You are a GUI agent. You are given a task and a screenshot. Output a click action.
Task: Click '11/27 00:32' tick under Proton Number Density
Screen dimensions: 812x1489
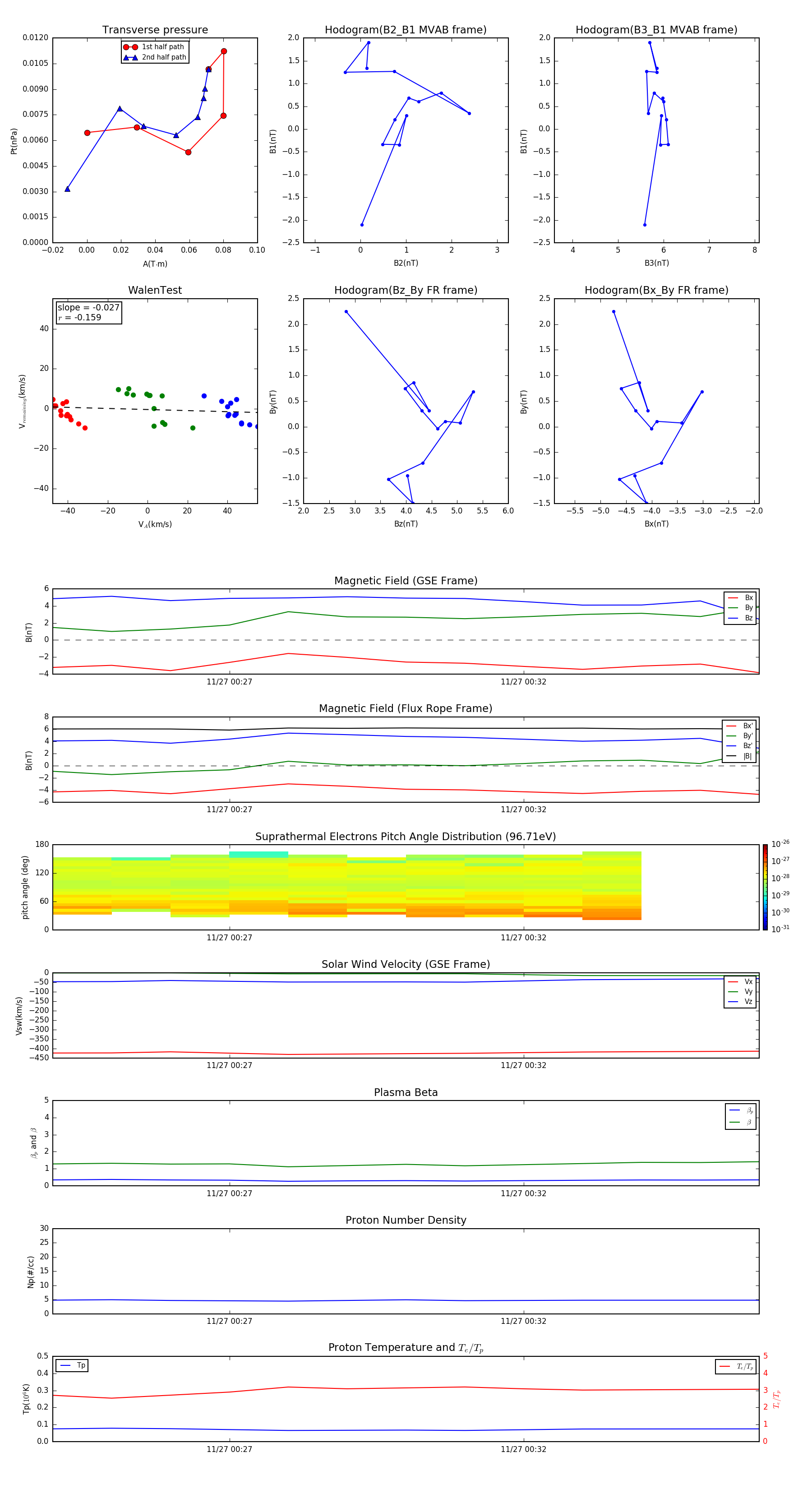pyautogui.click(x=523, y=1321)
